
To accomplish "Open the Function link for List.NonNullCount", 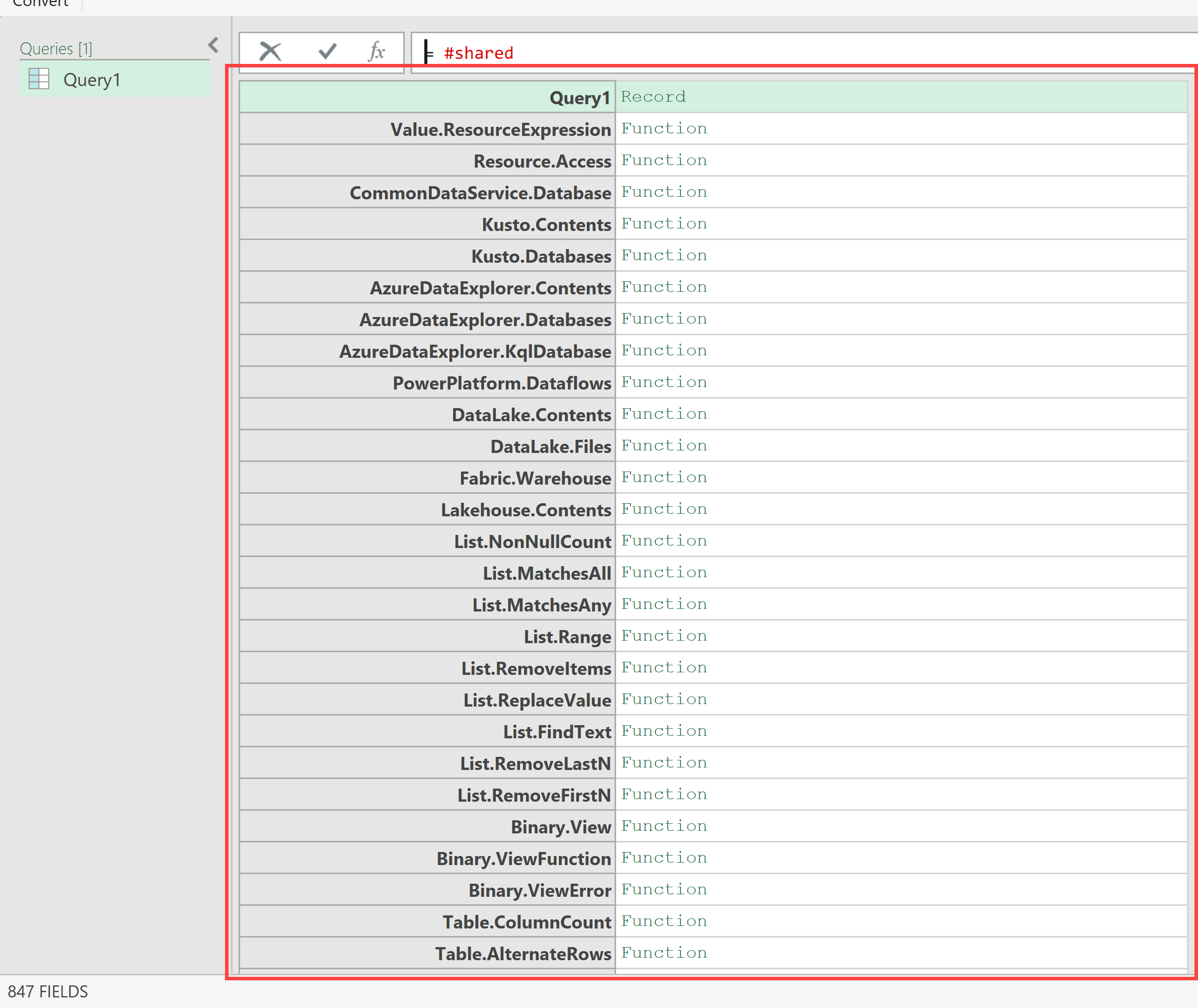I will 664,540.
